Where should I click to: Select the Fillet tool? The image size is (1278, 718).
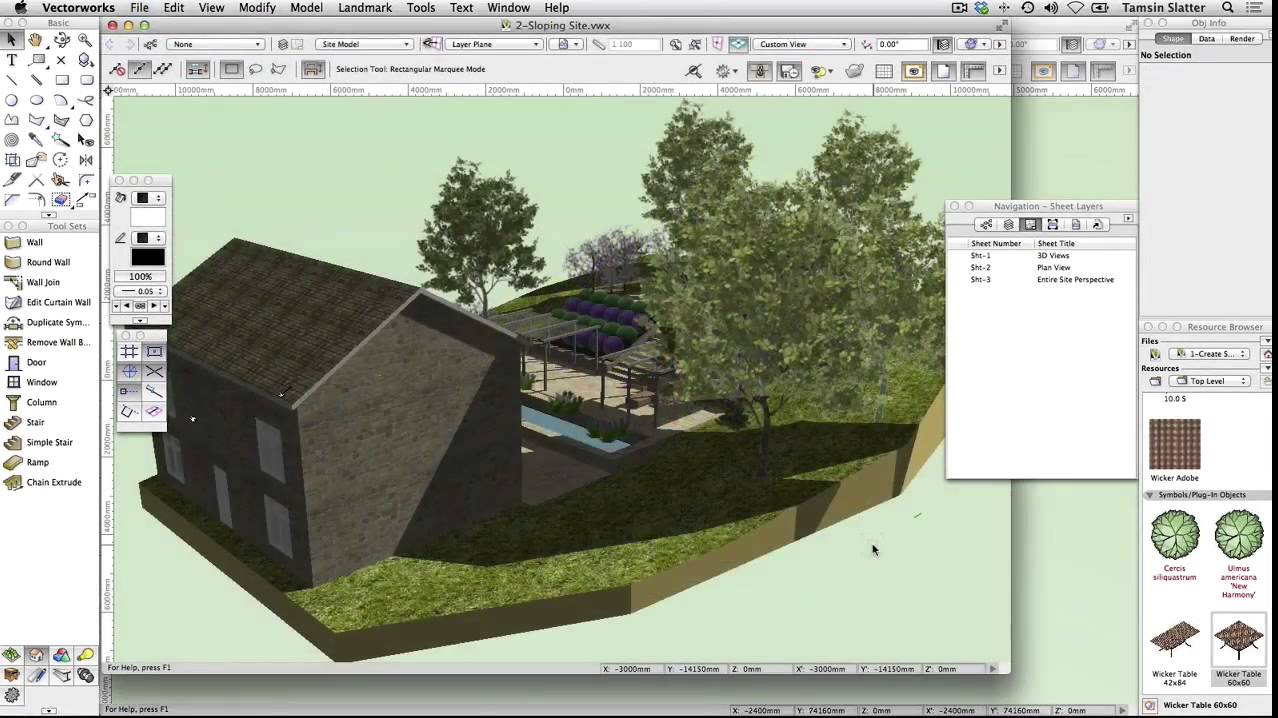(86, 180)
